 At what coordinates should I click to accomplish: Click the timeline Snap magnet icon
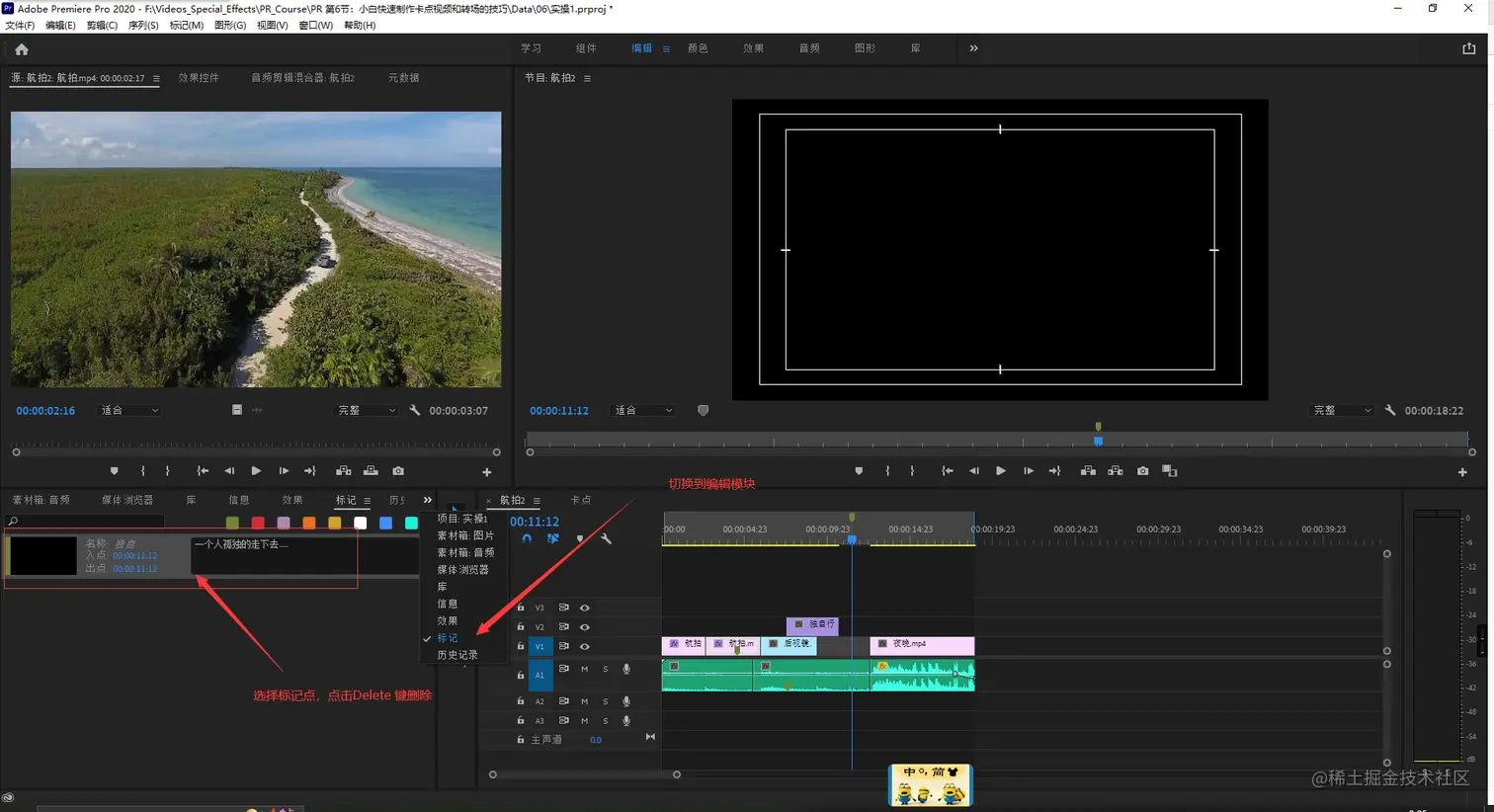527,539
